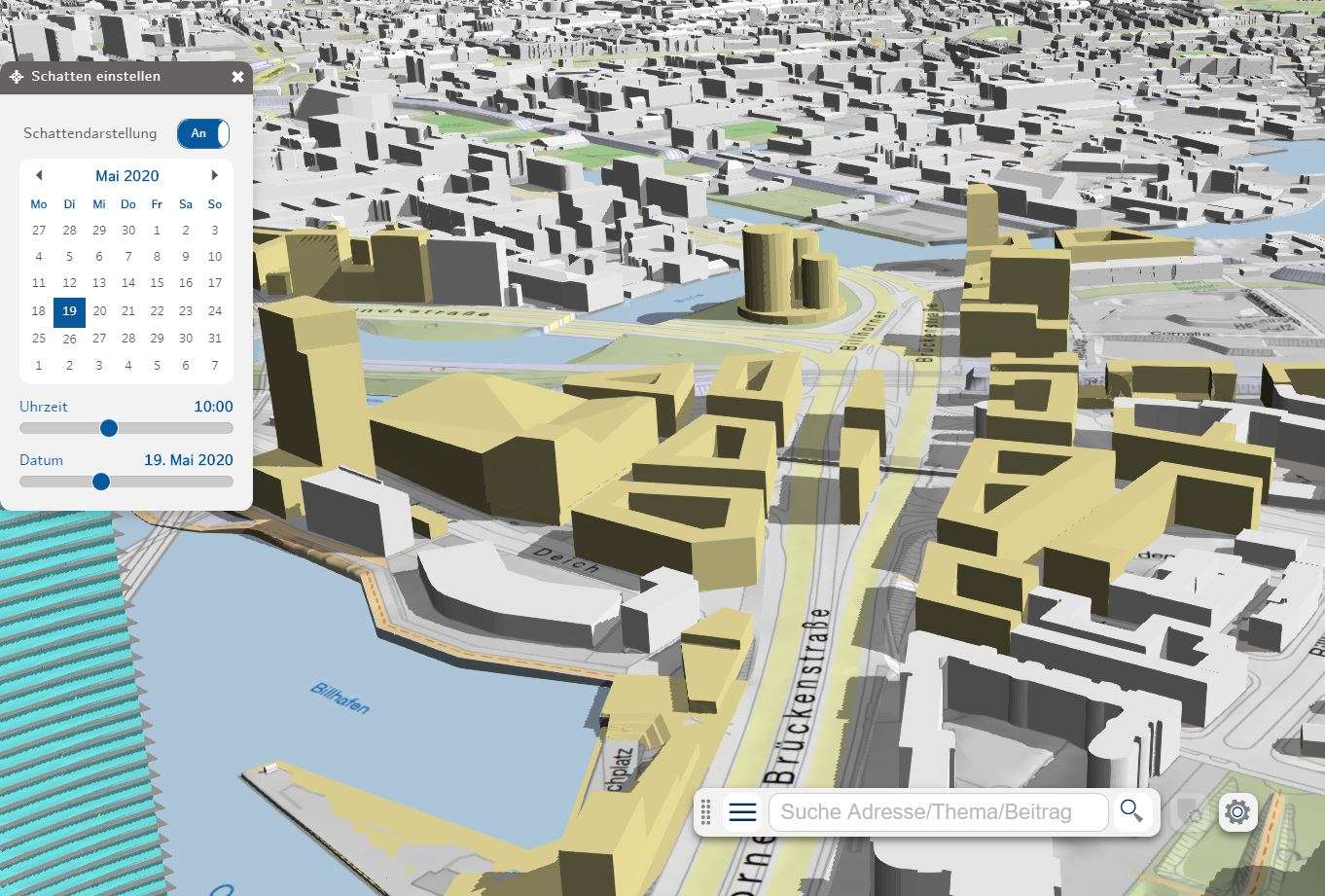The width and height of the screenshot is (1325, 896).
Task: Close the Schatten einstellen panel
Action: pos(237,77)
